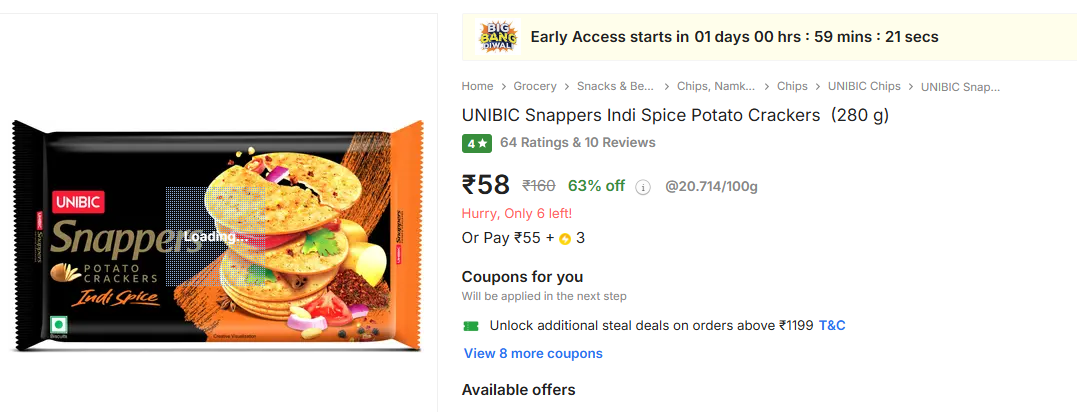Click the Available offers heading

[x=518, y=390]
